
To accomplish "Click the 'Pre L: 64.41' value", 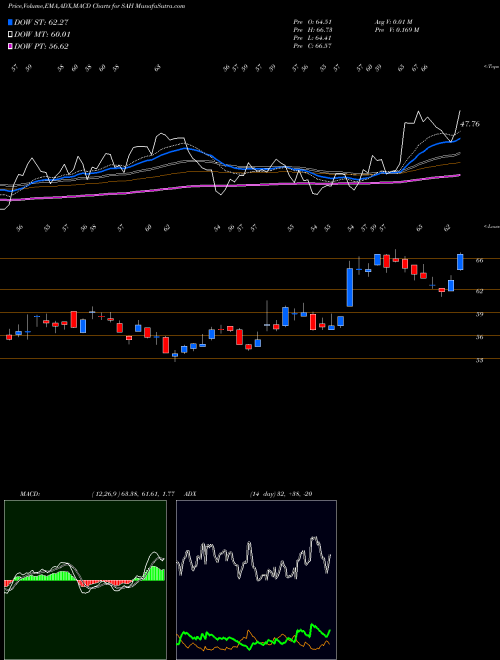I will coord(313,38).
